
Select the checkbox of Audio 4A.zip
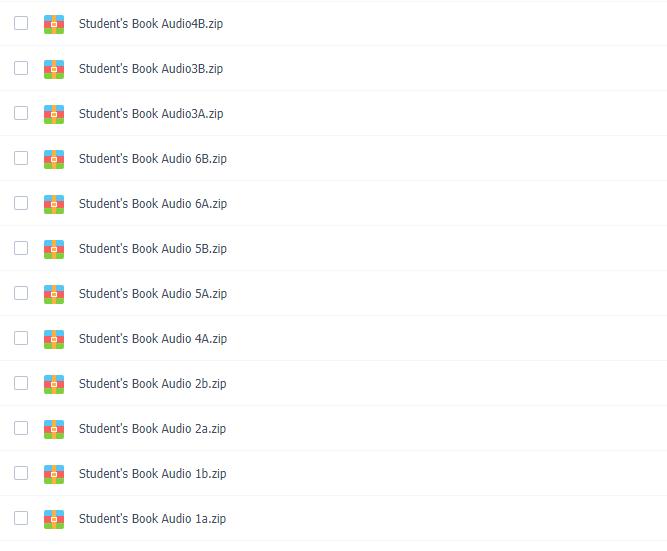pos(21,338)
